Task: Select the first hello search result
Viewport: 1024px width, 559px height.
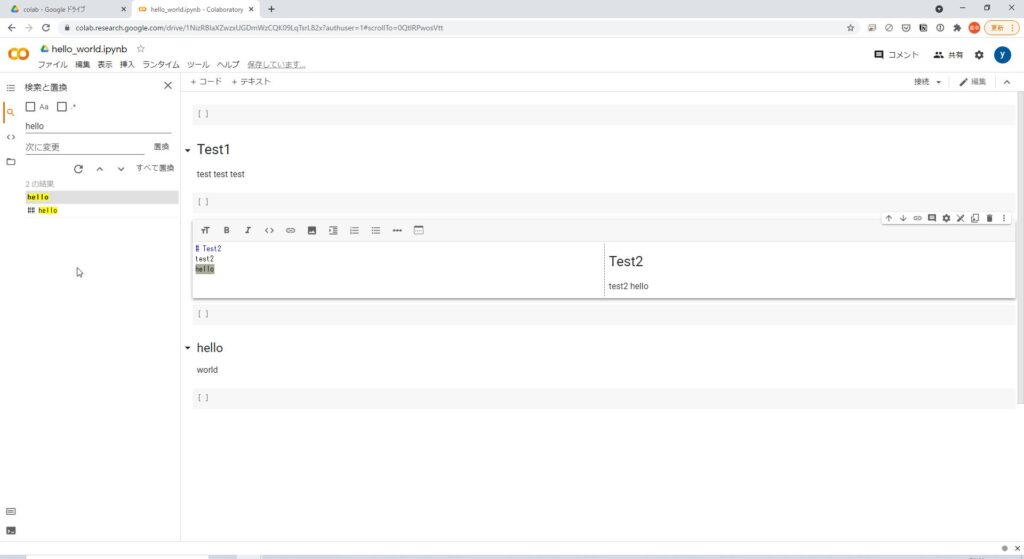Action: [101, 197]
